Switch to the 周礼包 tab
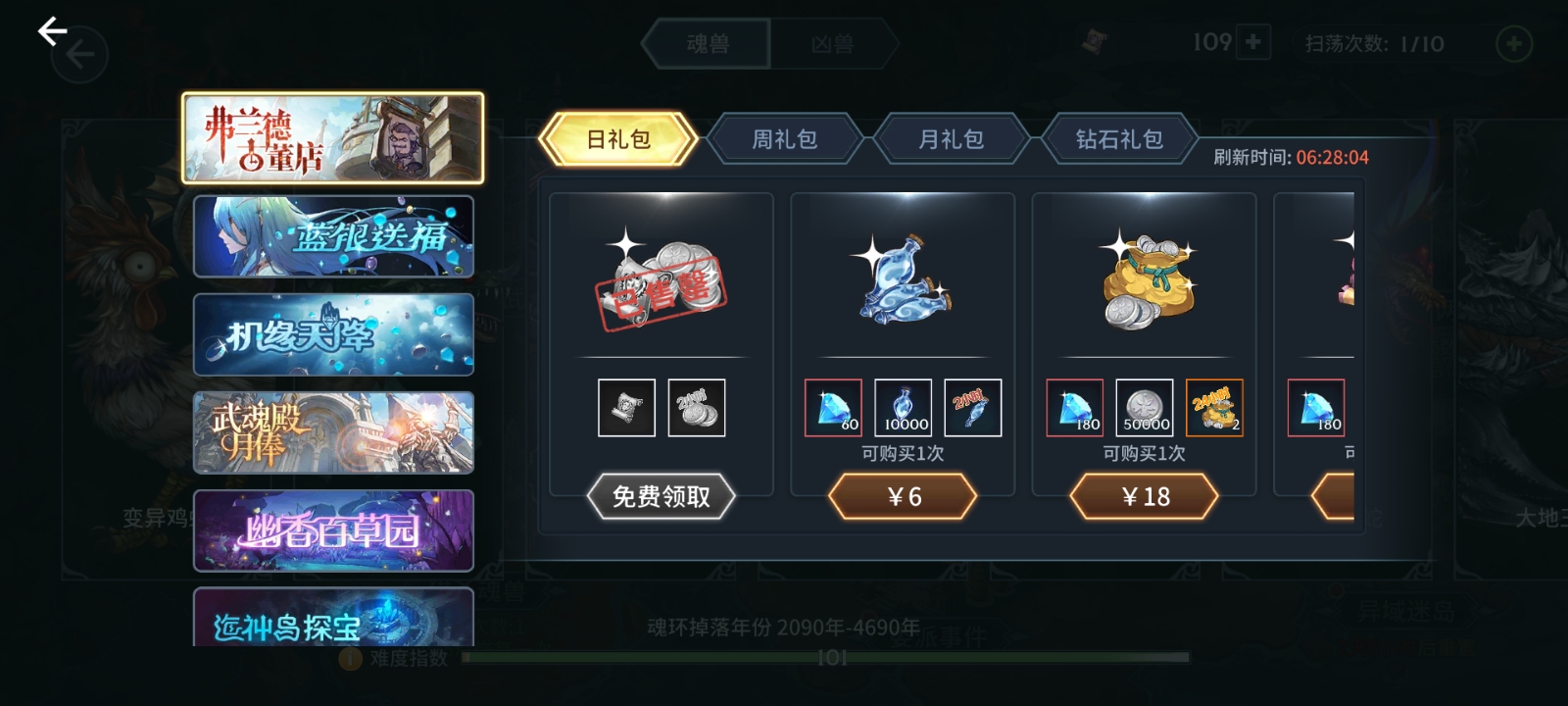 tap(784, 139)
